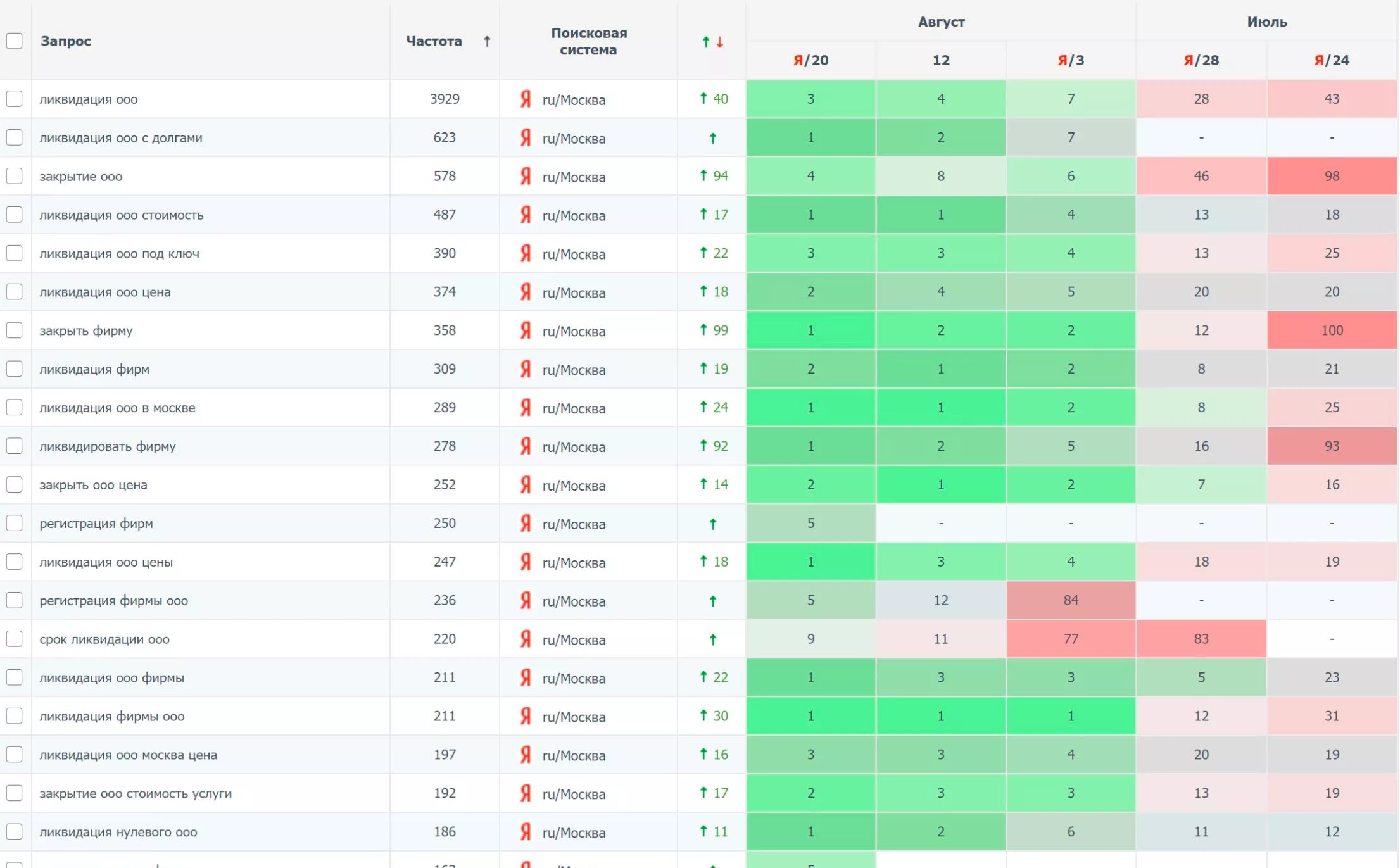Screen dimensions: 1400x868
Task: Open the Я/28 July date column
Action: 1201,60
